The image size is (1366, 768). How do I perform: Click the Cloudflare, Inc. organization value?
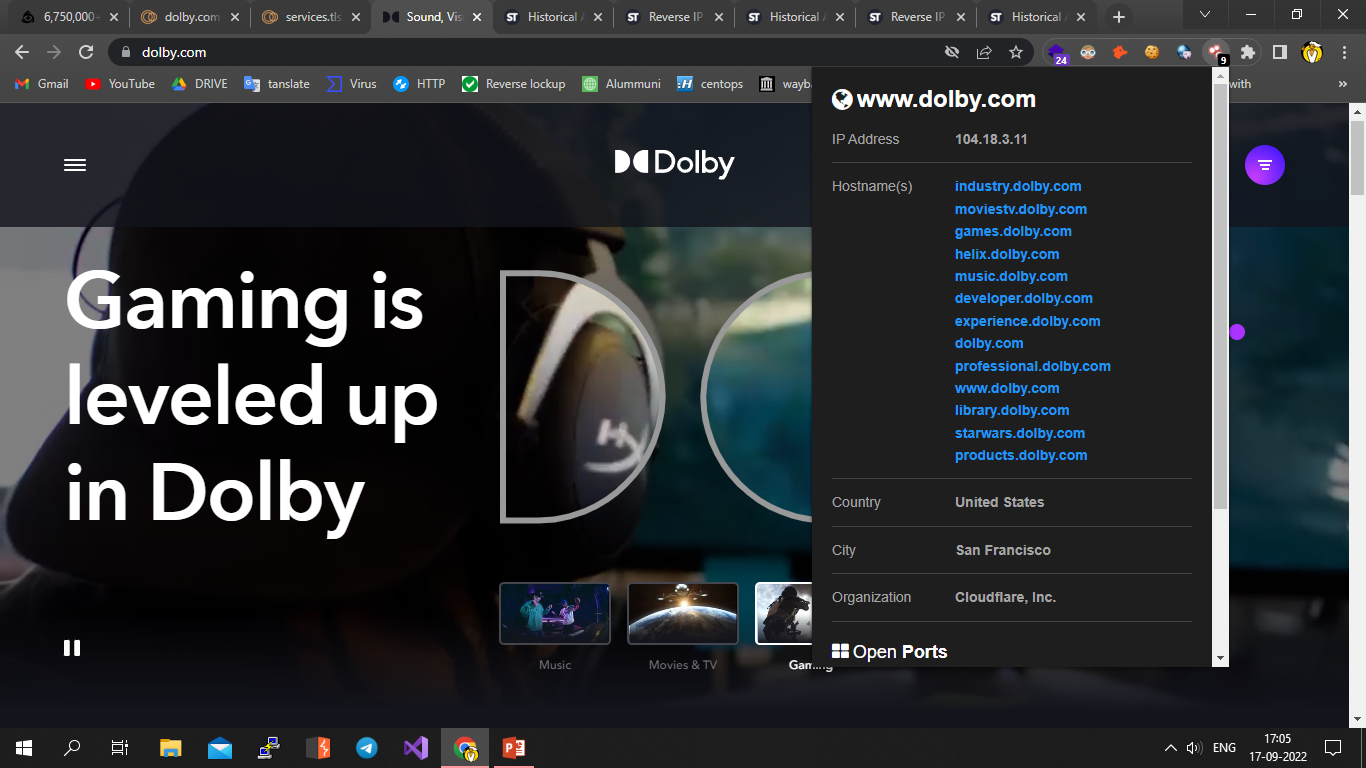click(x=1005, y=597)
